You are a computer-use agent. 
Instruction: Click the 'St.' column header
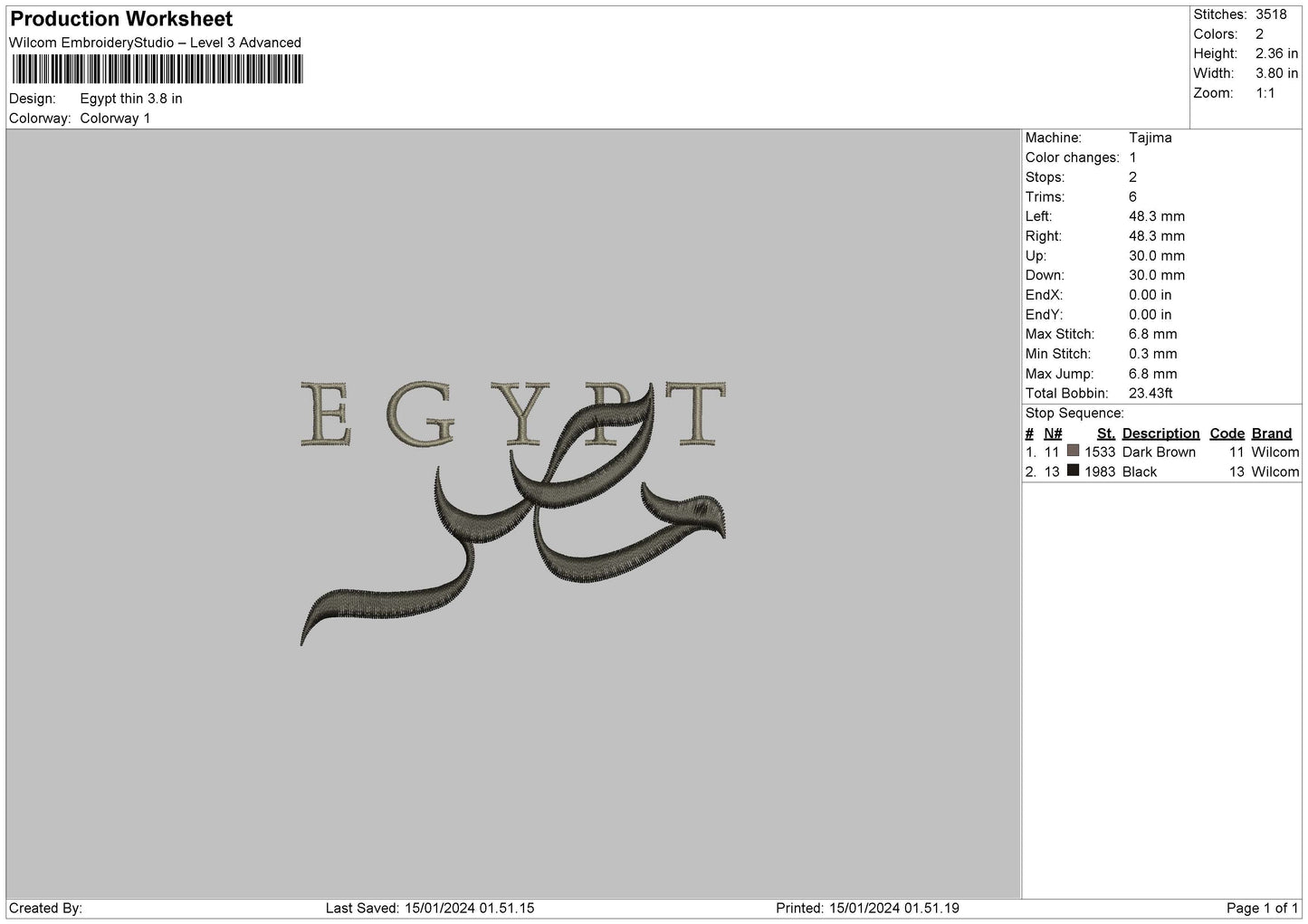(x=1106, y=433)
